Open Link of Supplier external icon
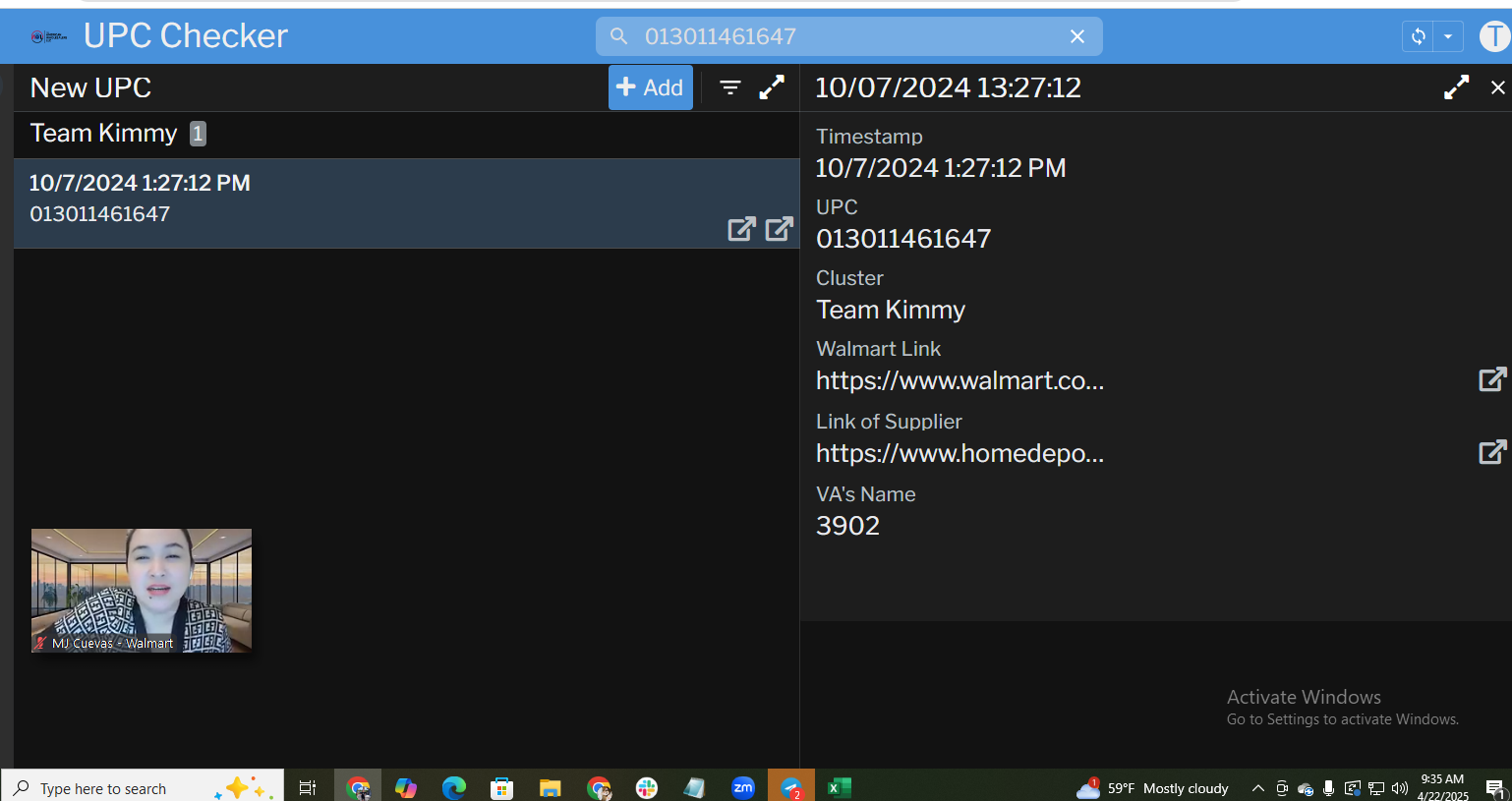The height and width of the screenshot is (801, 1512). 1491,452
